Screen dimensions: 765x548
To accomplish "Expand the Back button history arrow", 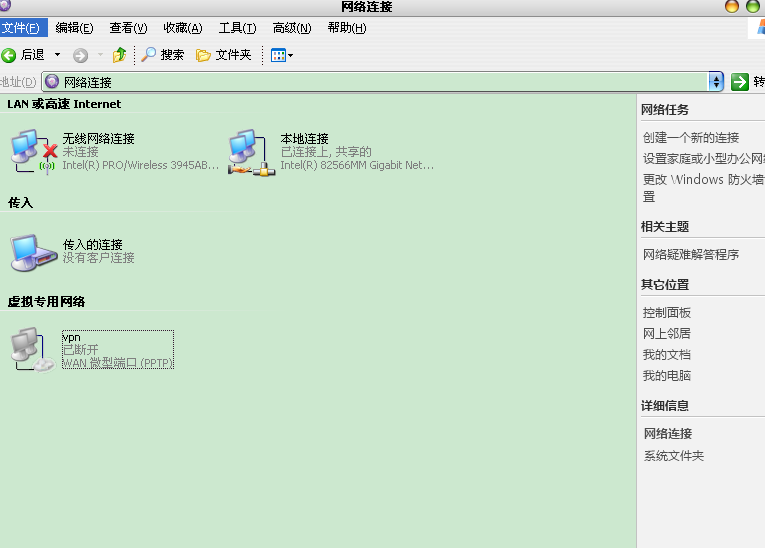I will 57,55.
